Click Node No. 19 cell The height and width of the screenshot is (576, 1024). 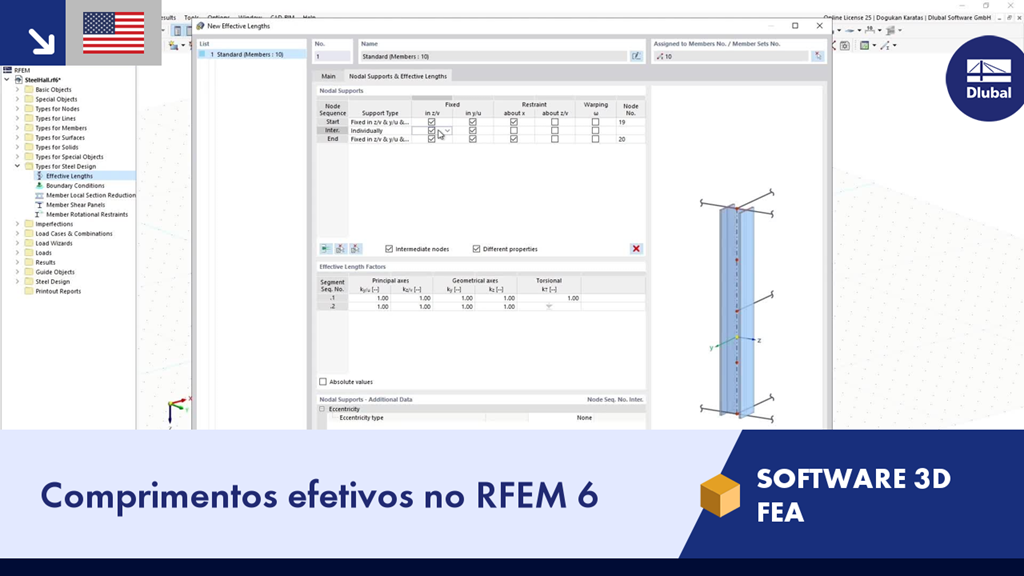coord(630,122)
